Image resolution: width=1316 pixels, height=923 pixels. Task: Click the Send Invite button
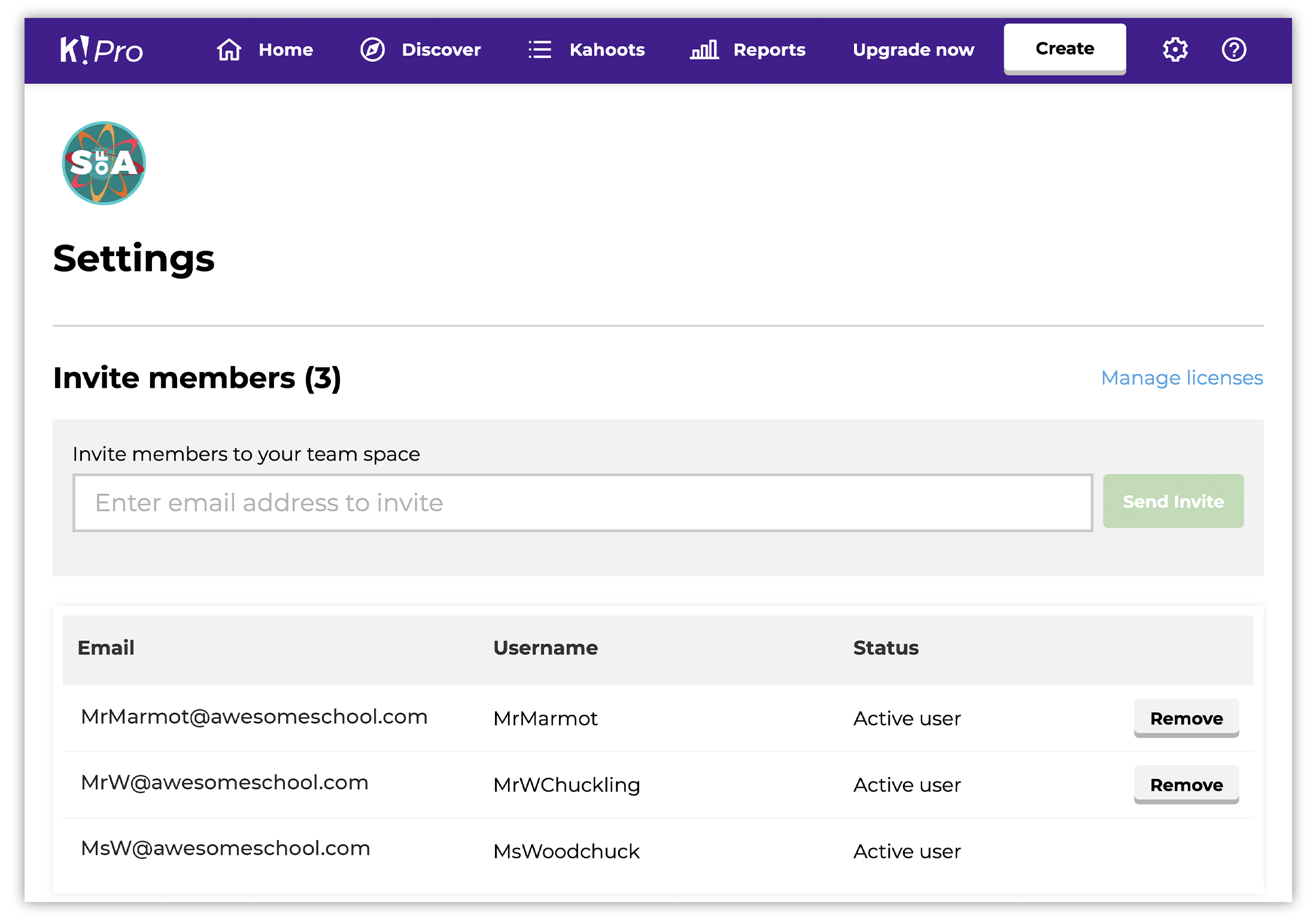click(1173, 501)
